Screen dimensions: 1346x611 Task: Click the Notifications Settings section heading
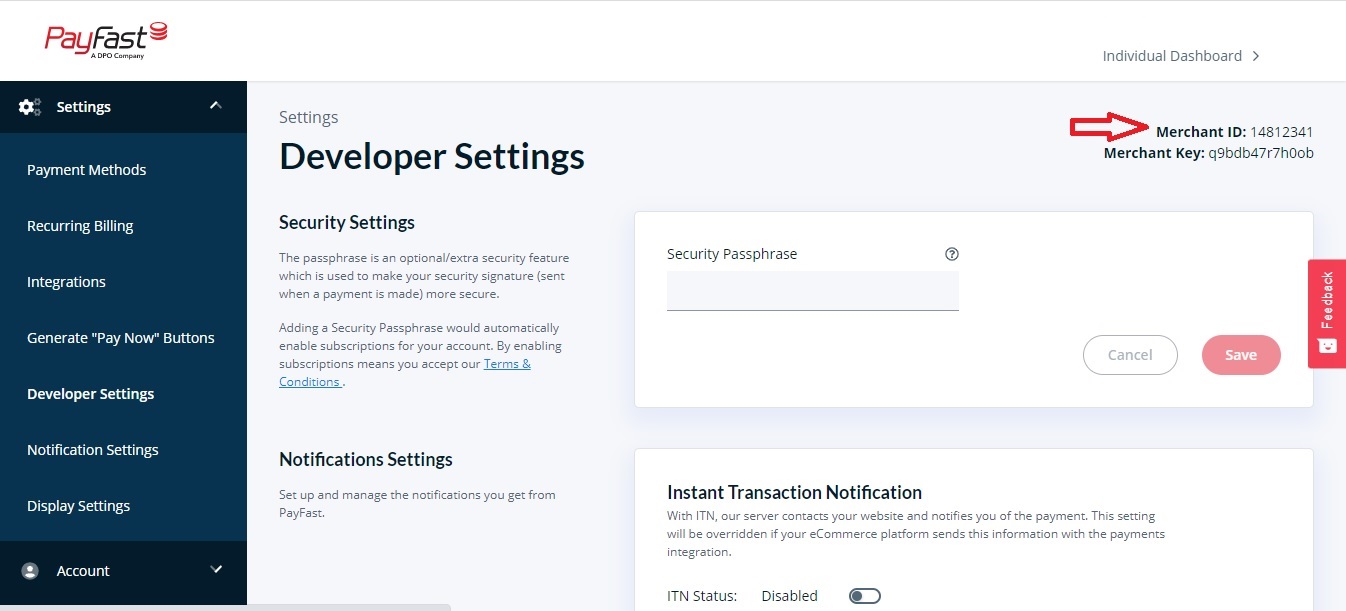tap(366, 459)
